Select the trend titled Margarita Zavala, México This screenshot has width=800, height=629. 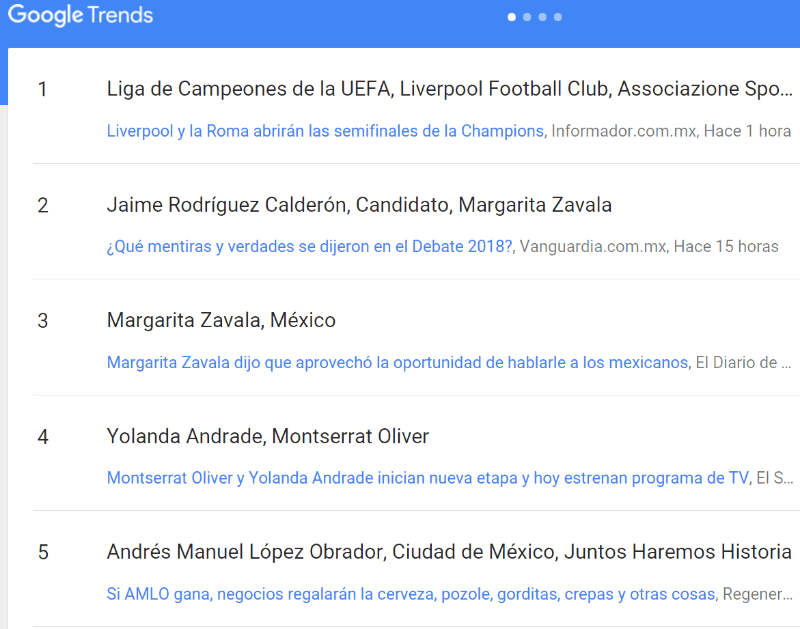click(221, 321)
